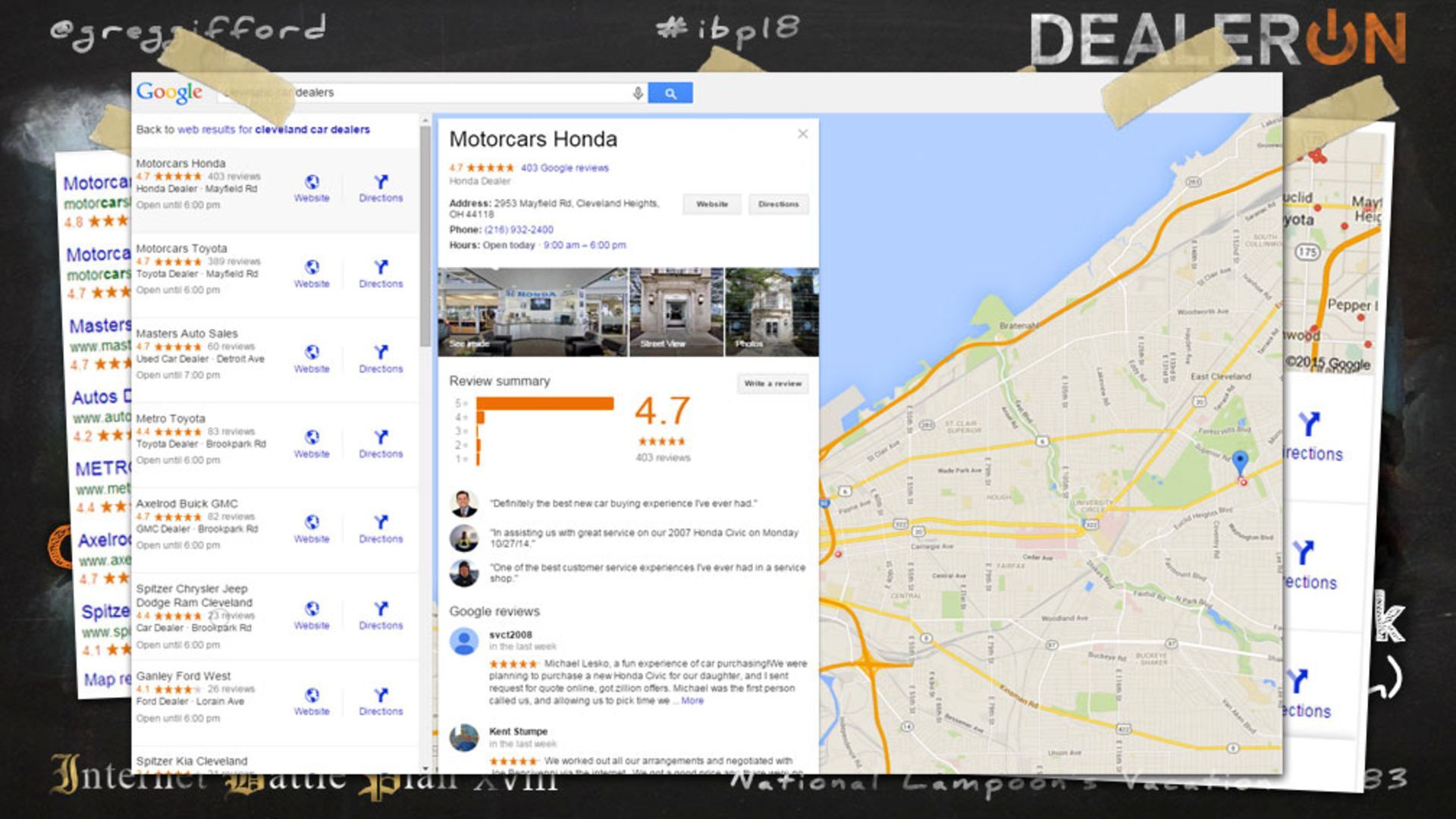Image resolution: width=1456 pixels, height=819 pixels.
Task: Open svct2008 reviewer name
Action: tap(510, 635)
